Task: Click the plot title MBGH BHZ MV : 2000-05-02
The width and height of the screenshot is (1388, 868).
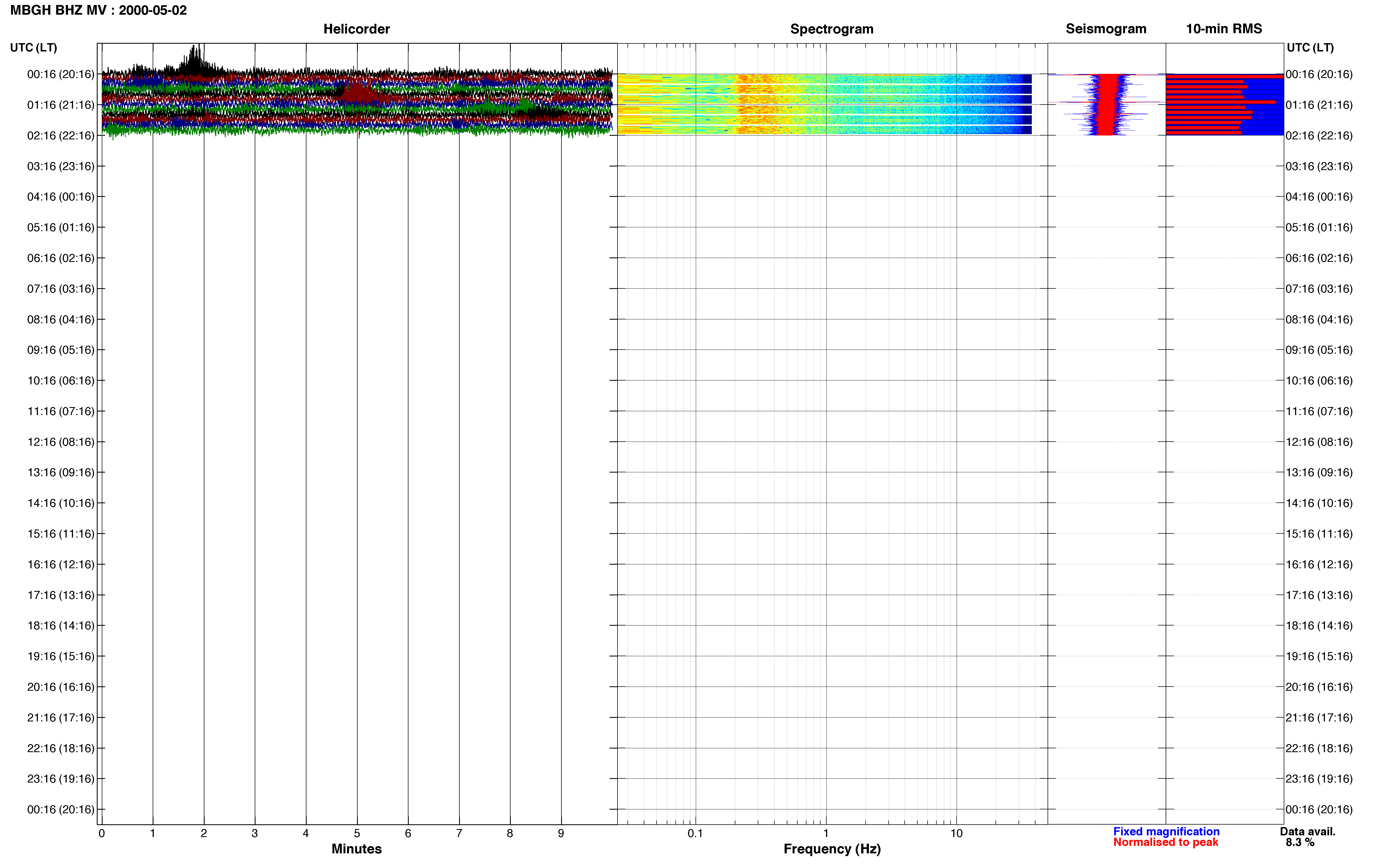Action: [99, 10]
